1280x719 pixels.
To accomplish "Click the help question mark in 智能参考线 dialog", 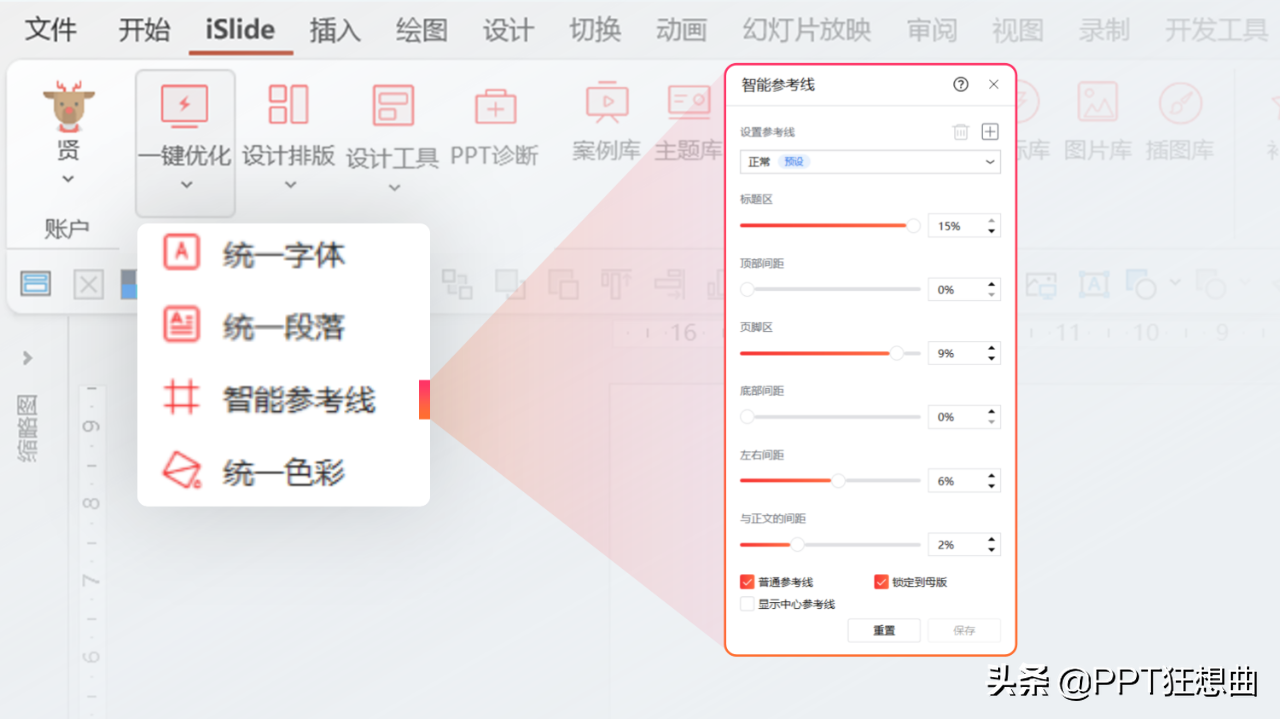I will pyautogui.click(x=961, y=84).
